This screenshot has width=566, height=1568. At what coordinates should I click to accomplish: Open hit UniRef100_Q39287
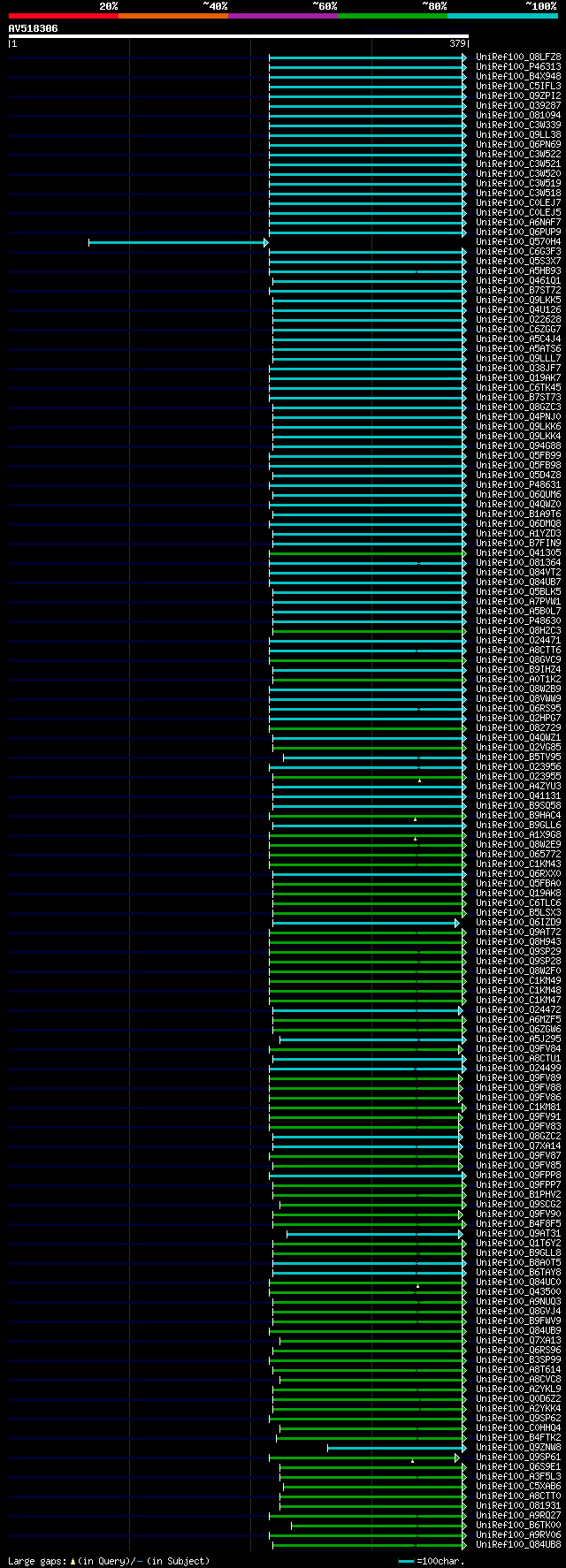click(518, 105)
